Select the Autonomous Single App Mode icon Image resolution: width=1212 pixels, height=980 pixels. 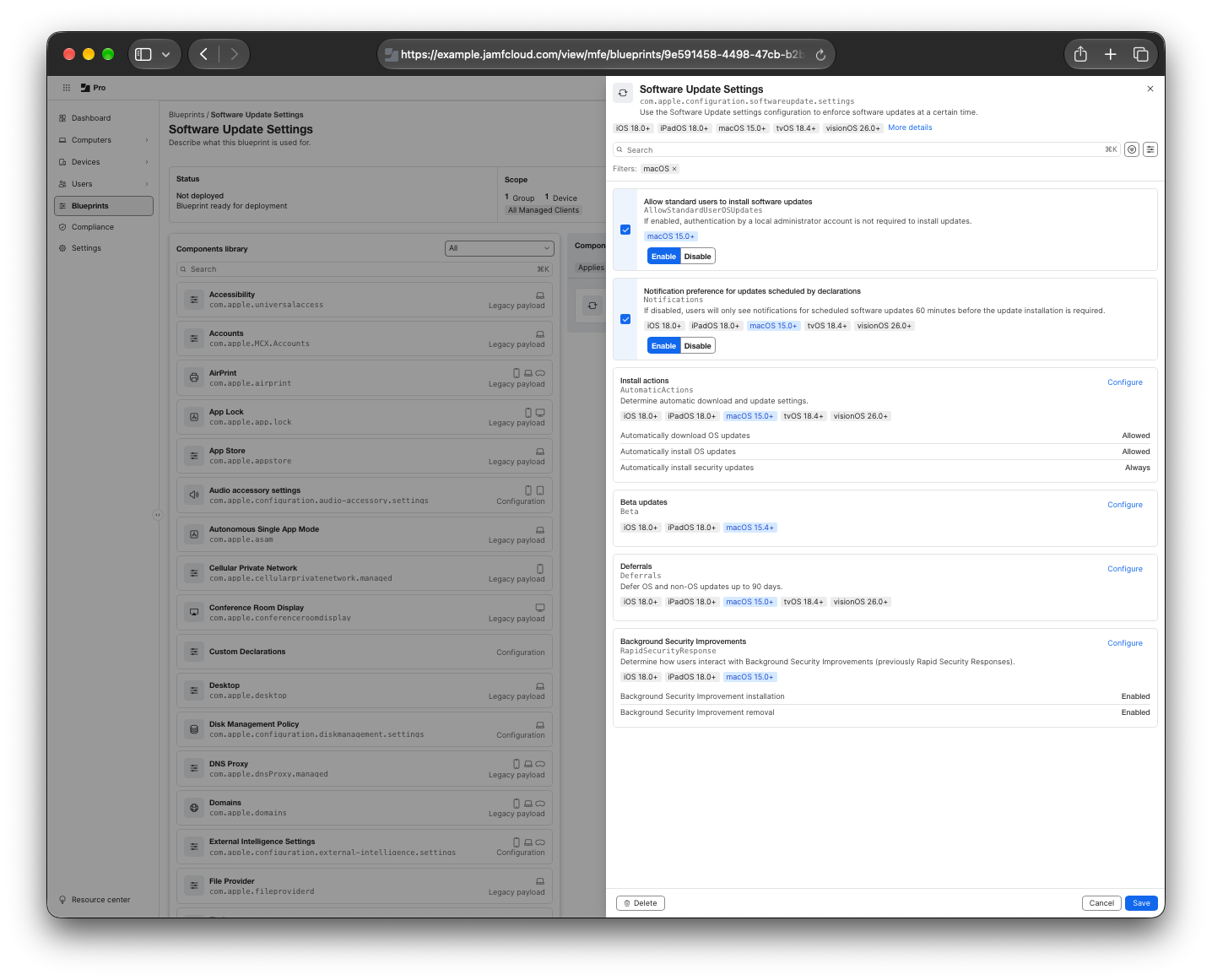pyautogui.click(x=194, y=534)
